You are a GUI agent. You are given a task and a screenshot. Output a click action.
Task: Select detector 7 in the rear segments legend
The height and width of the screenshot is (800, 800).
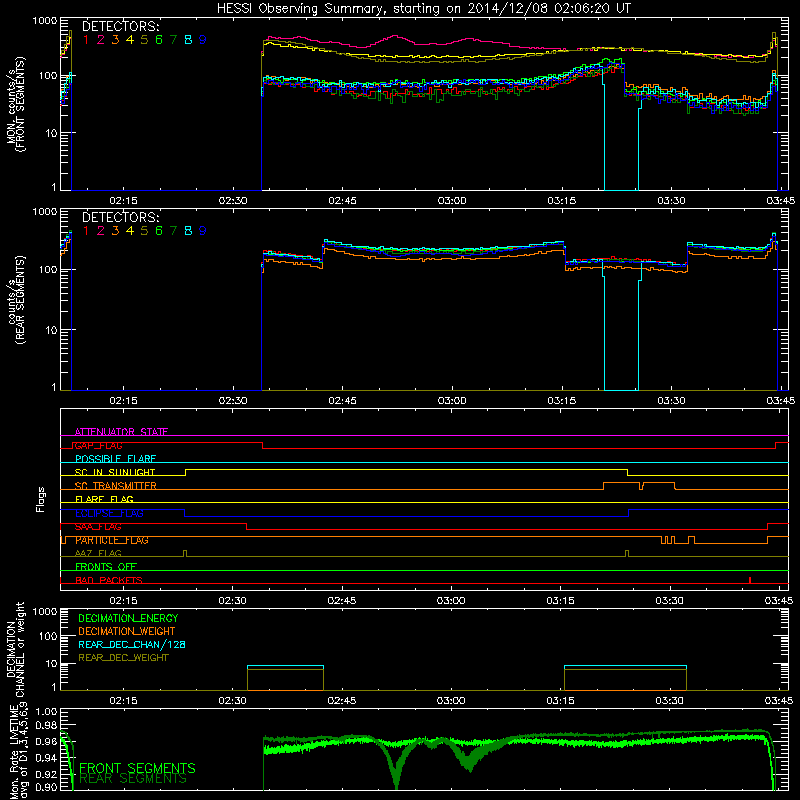[x=173, y=231]
